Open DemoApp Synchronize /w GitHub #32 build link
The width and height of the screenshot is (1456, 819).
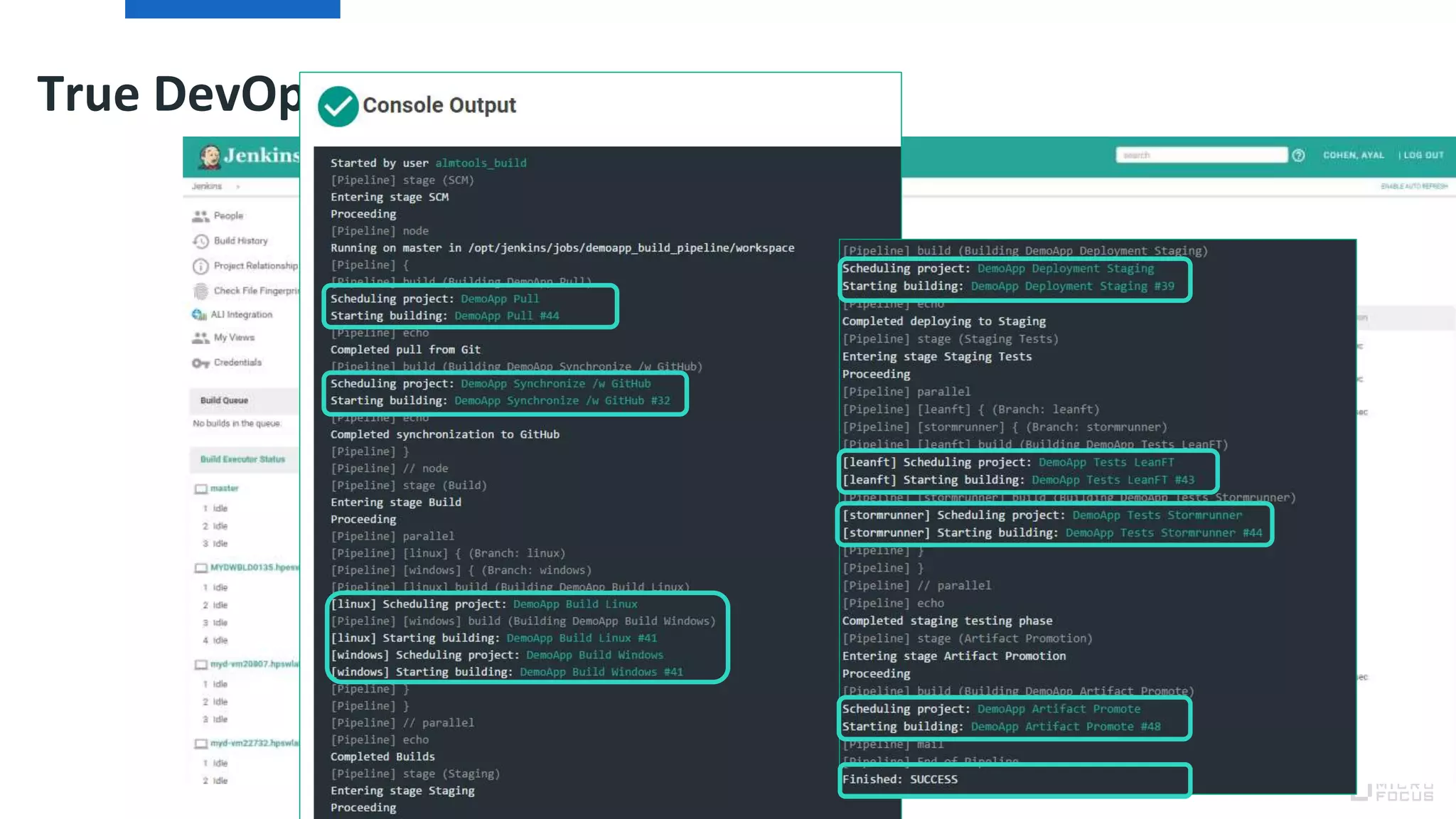(x=562, y=400)
